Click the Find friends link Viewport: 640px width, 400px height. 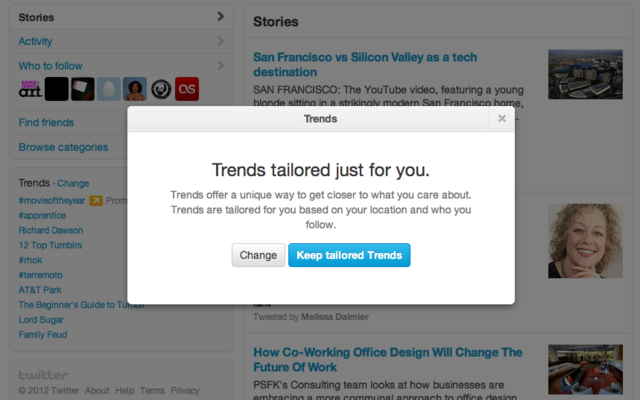pyautogui.click(x=46, y=122)
